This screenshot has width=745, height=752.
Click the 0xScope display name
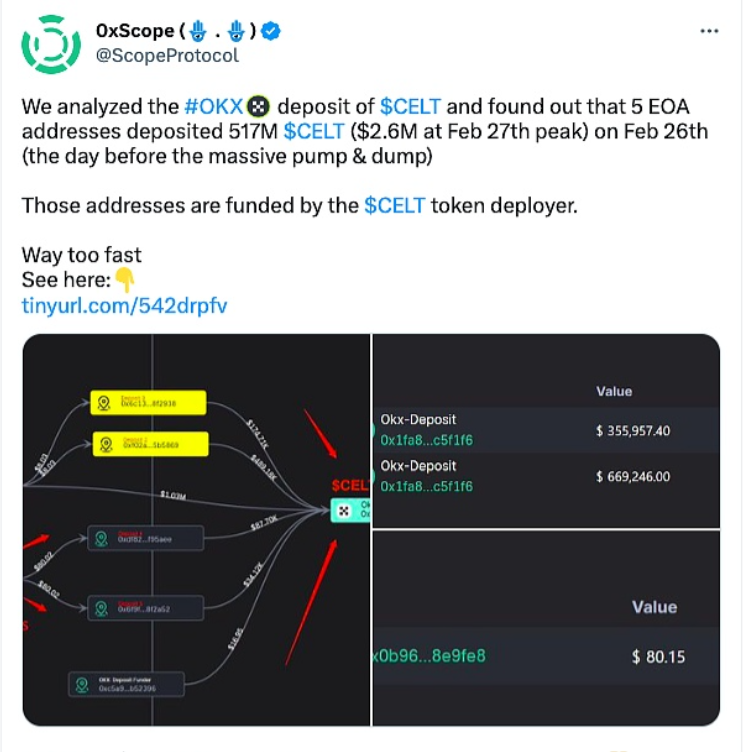(x=135, y=31)
